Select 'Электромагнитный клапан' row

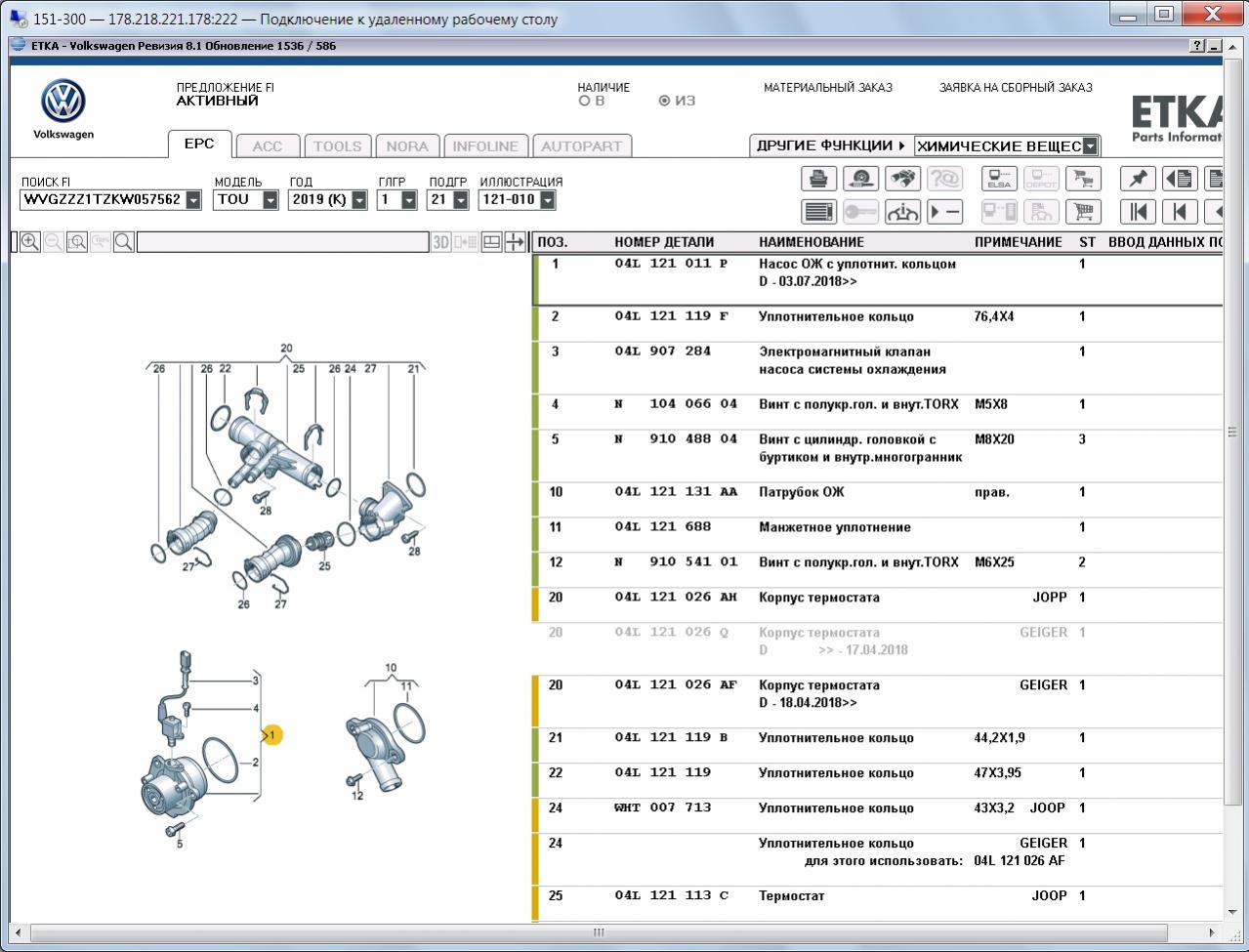(x=877, y=368)
